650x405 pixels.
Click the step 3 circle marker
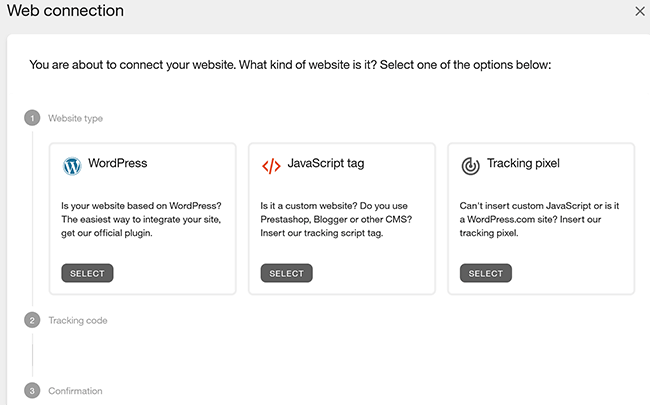click(x=32, y=390)
